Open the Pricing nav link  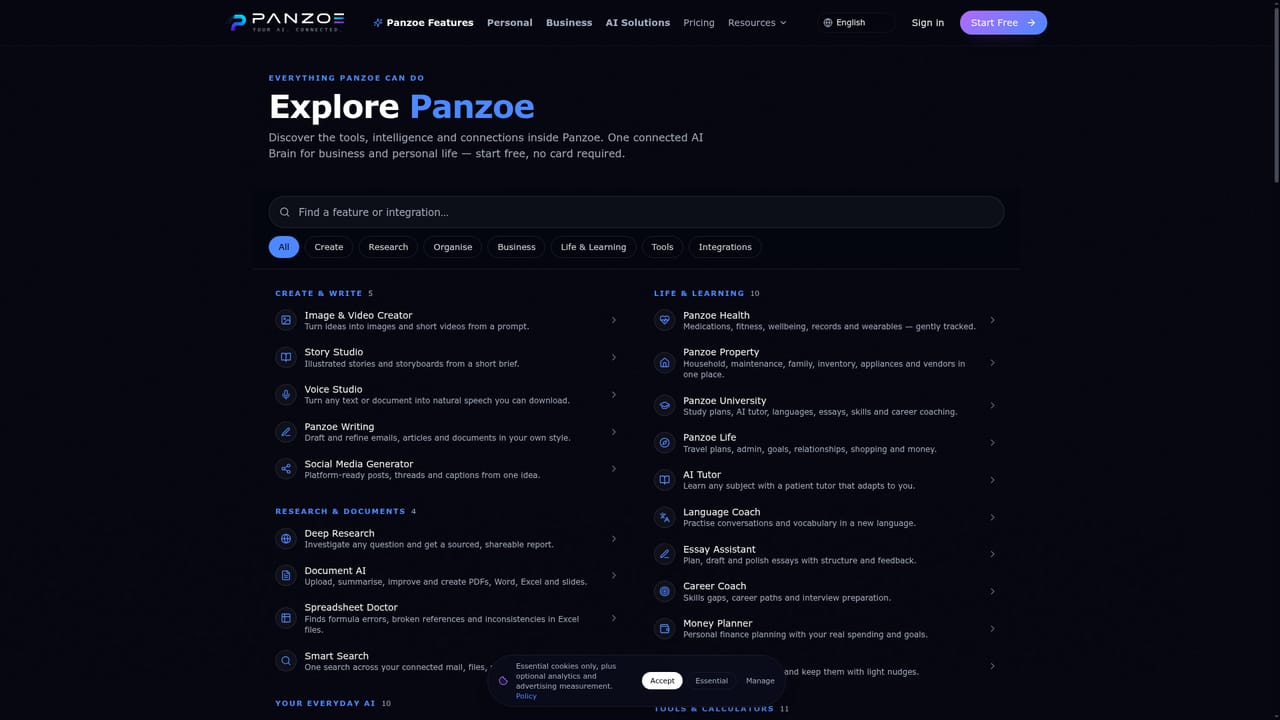click(x=699, y=22)
